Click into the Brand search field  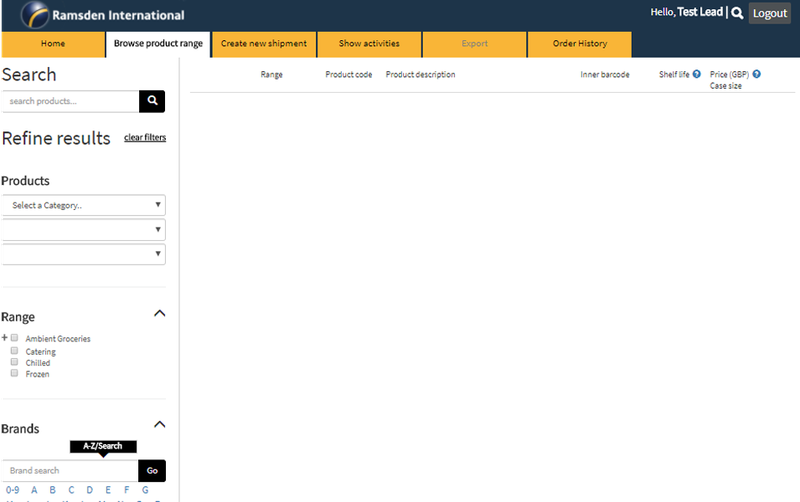[69, 470]
